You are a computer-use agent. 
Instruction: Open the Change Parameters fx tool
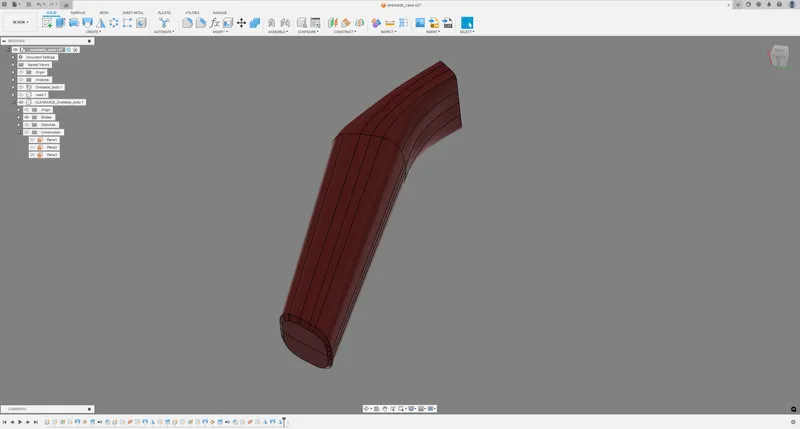215,22
